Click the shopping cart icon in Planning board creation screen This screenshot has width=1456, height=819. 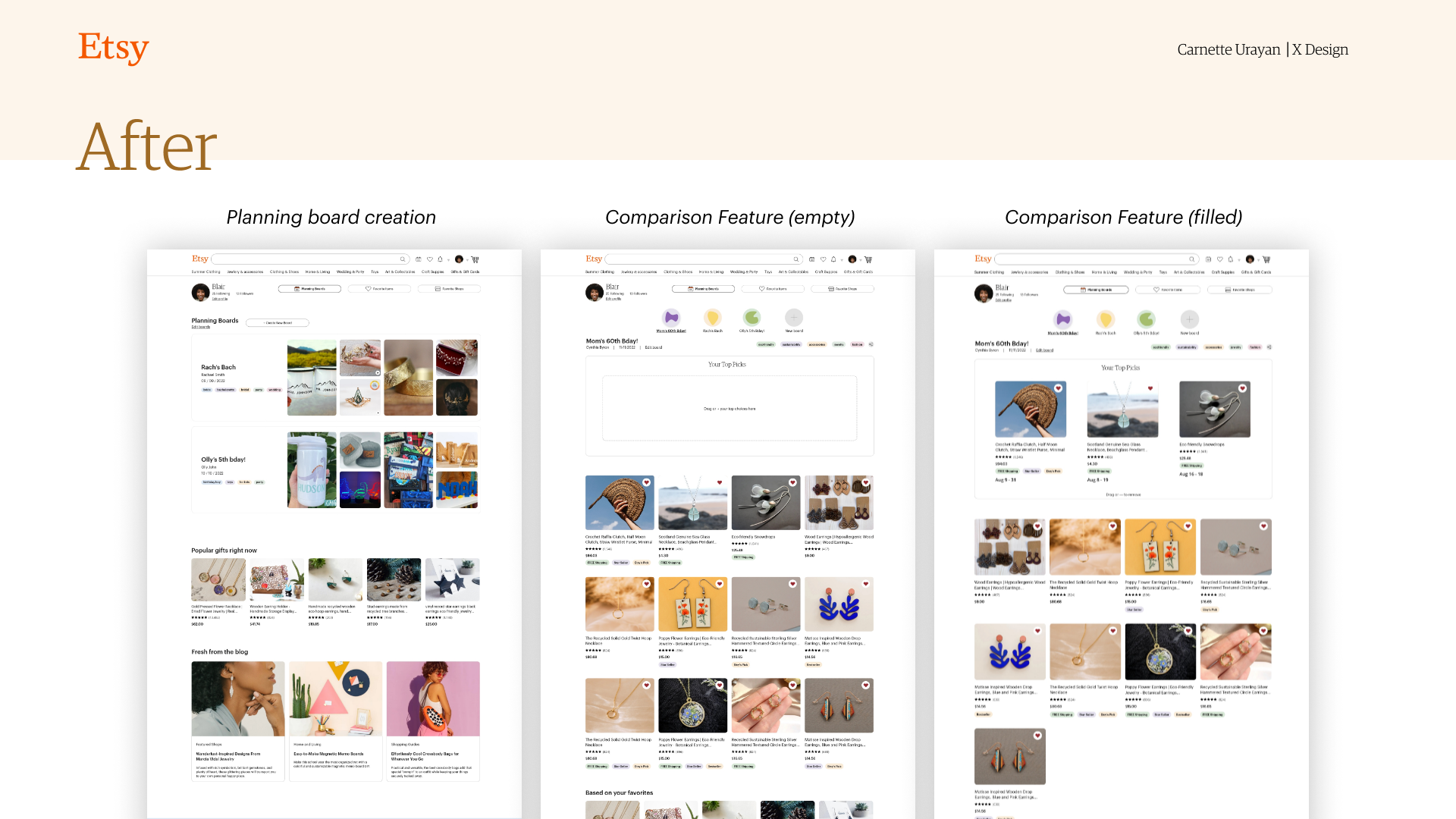(475, 259)
